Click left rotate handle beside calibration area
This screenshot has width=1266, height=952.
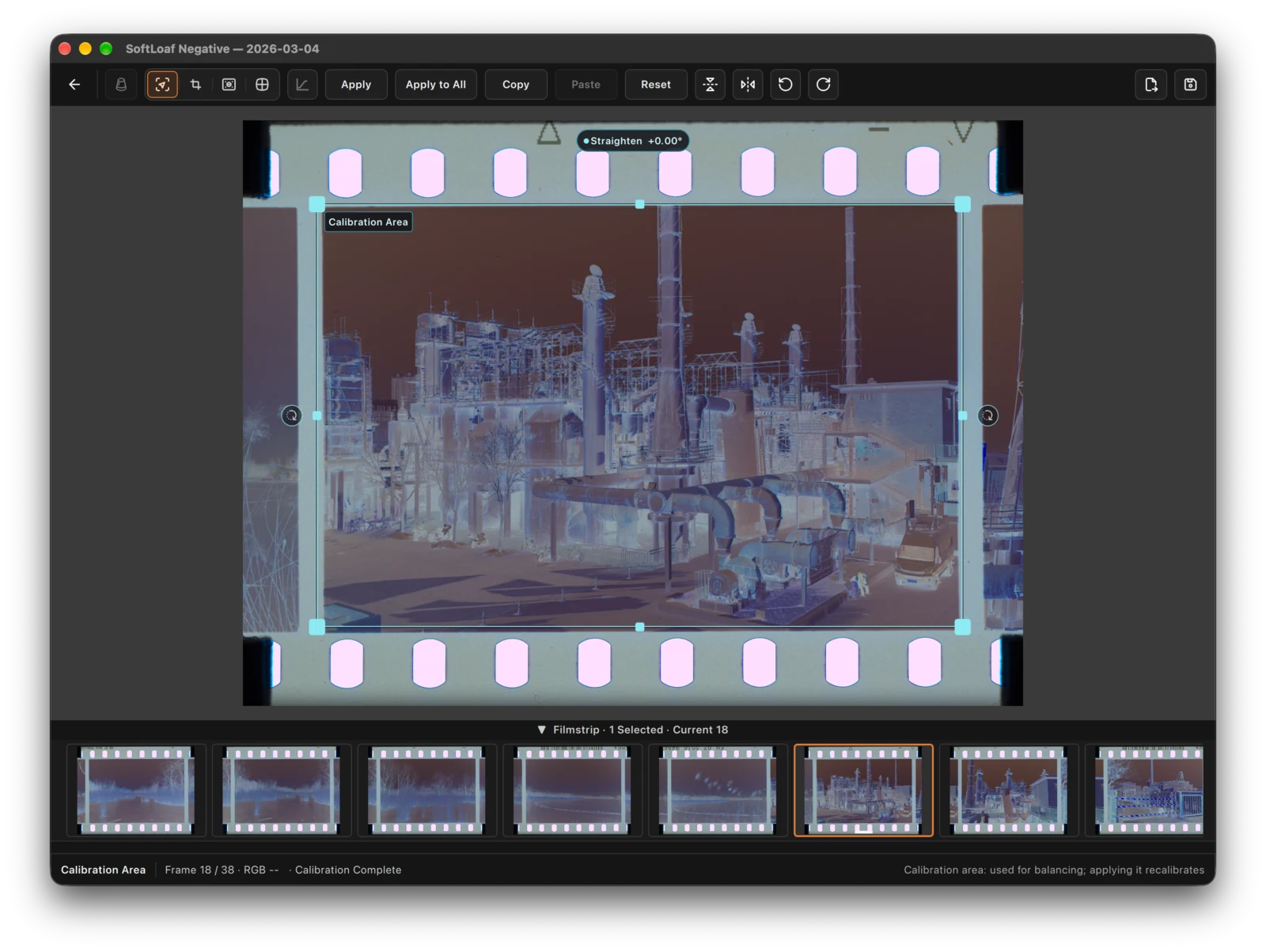pos(291,415)
